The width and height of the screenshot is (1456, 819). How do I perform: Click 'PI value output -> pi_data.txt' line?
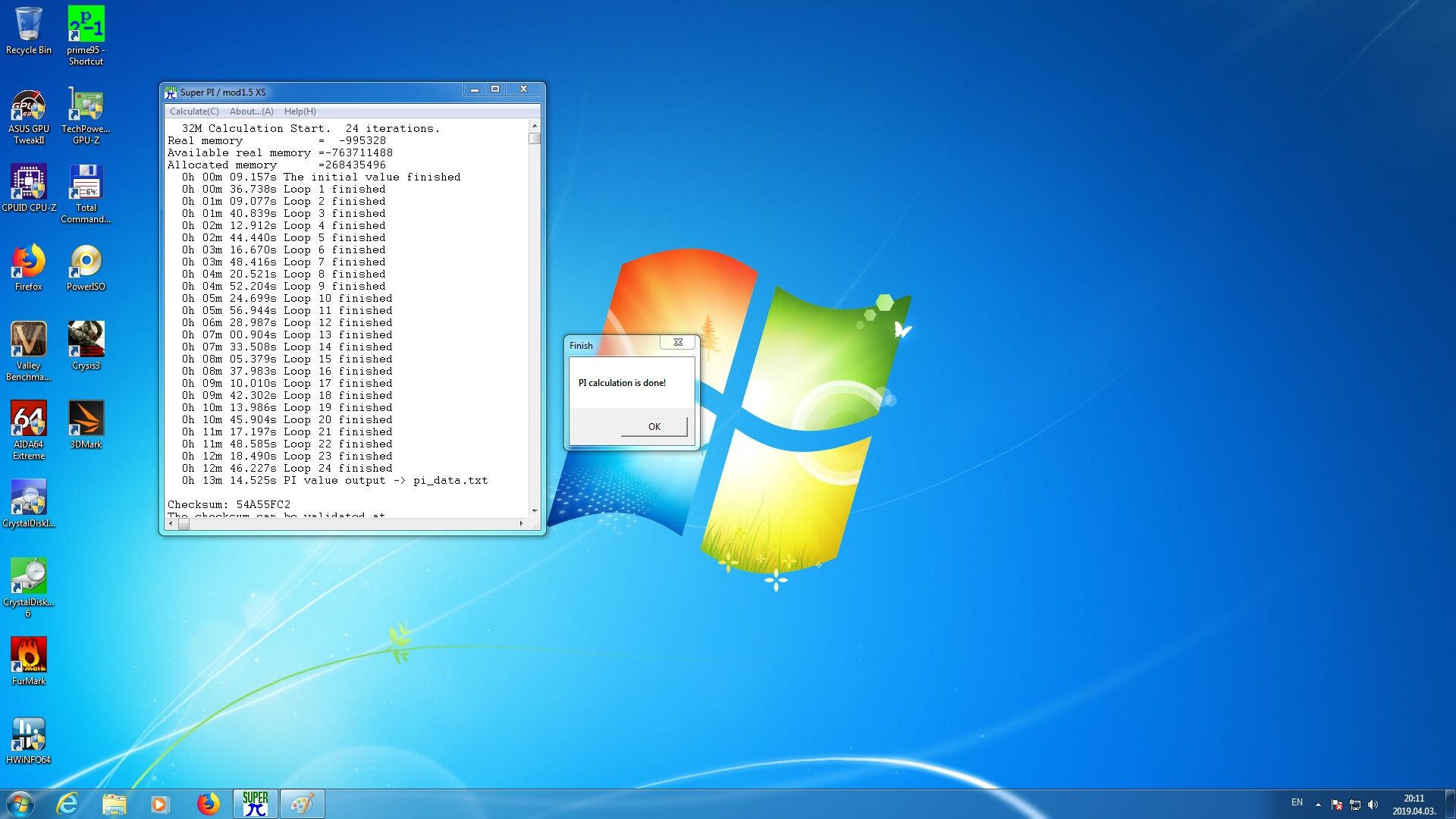[334, 480]
